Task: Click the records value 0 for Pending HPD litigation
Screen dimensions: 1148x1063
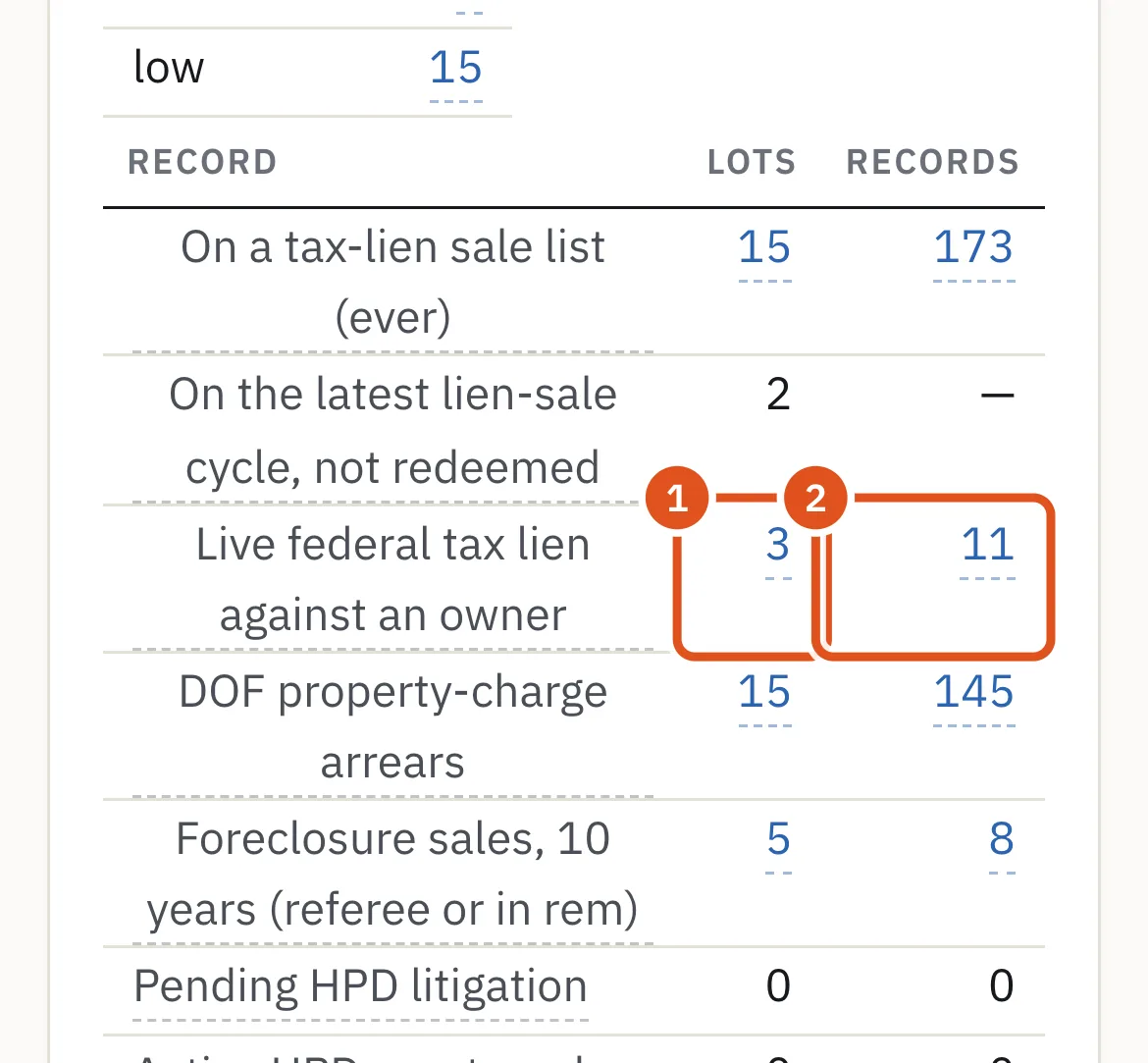Action: (x=1002, y=986)
